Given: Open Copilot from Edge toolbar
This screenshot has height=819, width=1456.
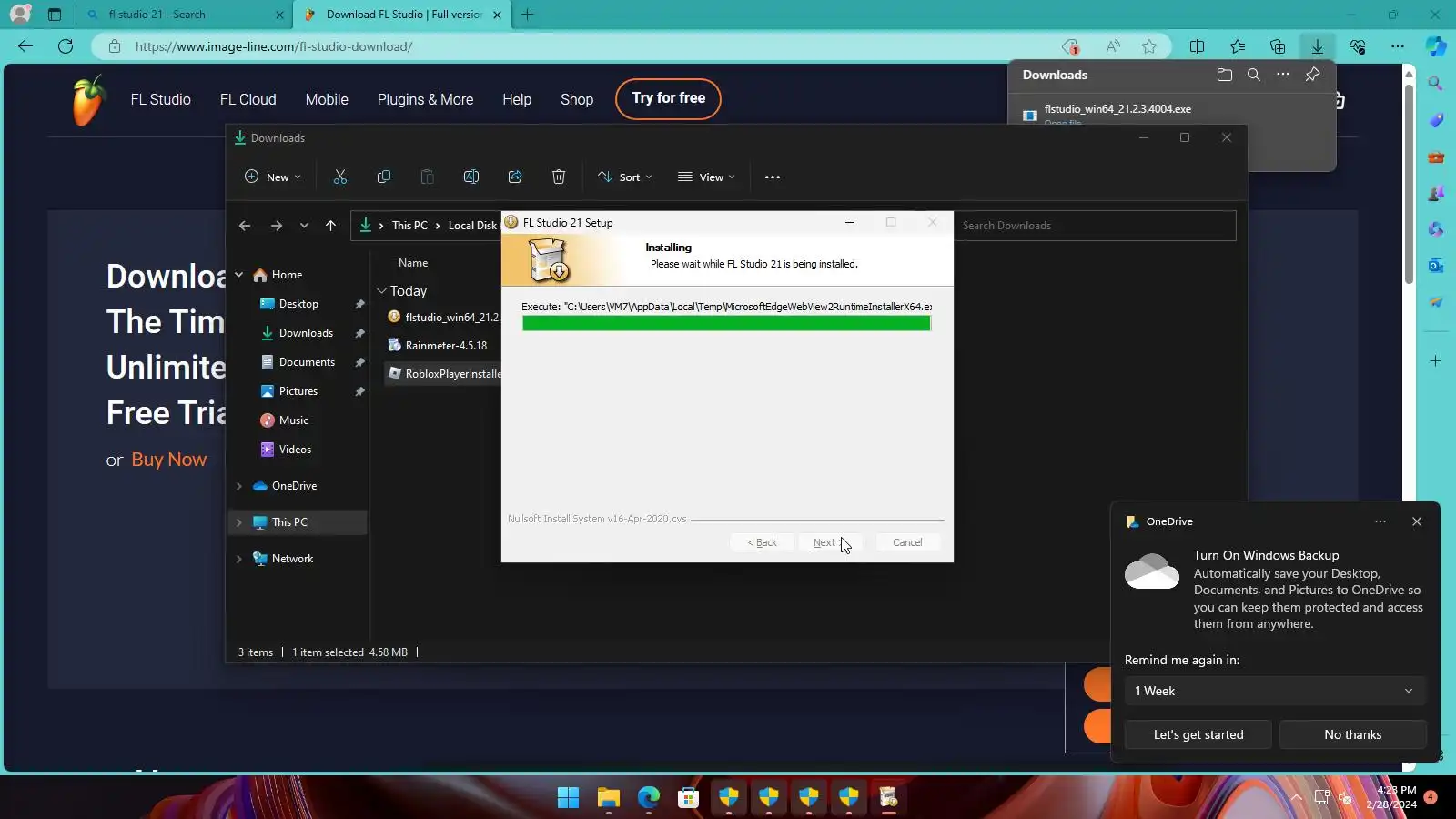Looking at the screenshot, I should [x=1436, y=46].
